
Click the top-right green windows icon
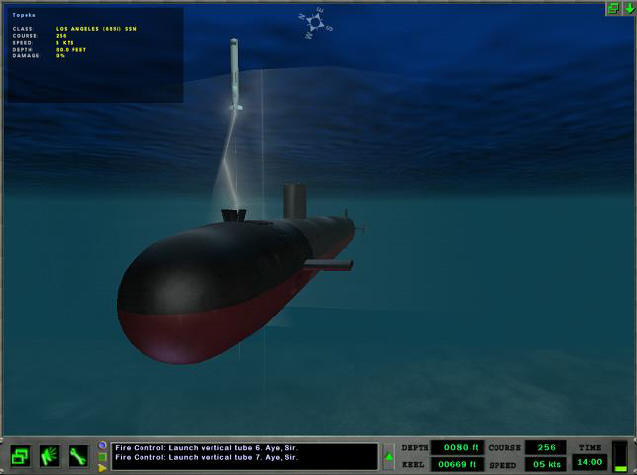click(613, 8)
